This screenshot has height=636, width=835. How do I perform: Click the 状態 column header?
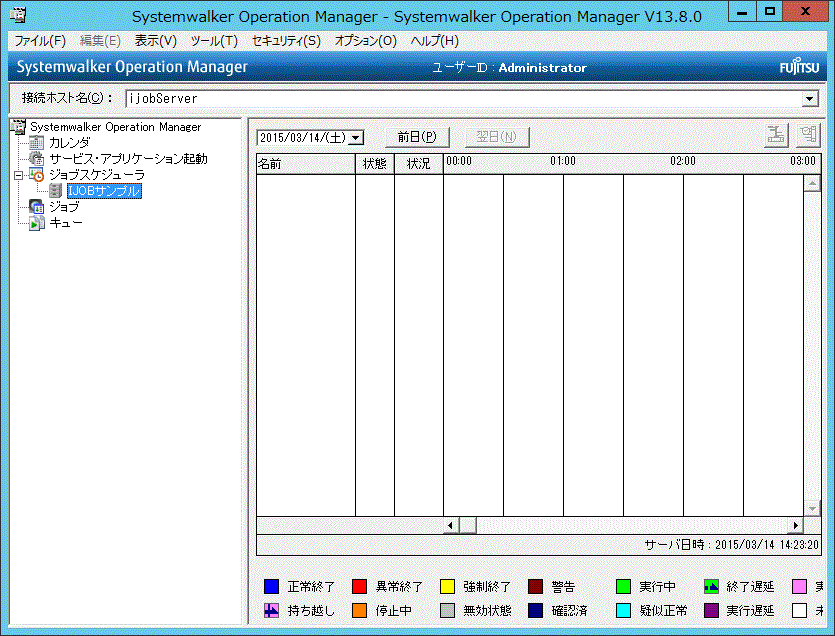[375, 164]
